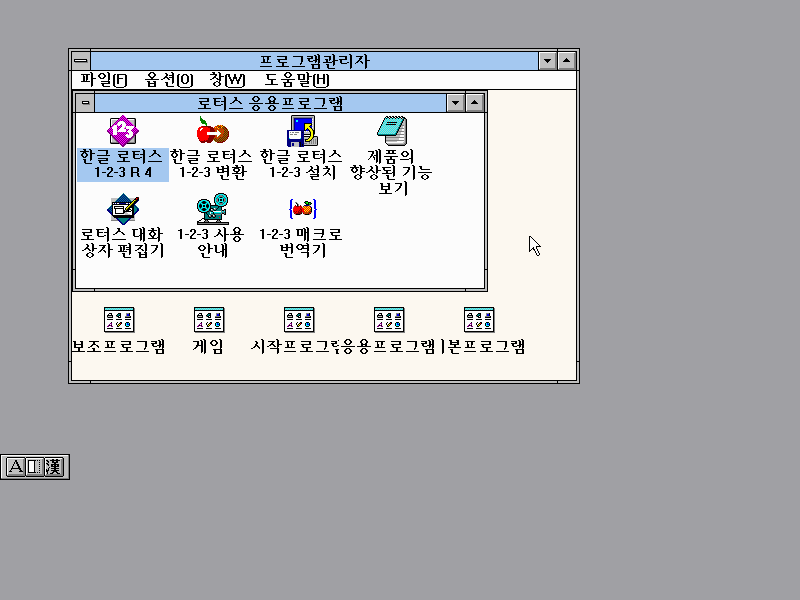Toggle the 漢 Hanja conversion button
The width and height of the screenshot is (800, 600).
point(54,467)
